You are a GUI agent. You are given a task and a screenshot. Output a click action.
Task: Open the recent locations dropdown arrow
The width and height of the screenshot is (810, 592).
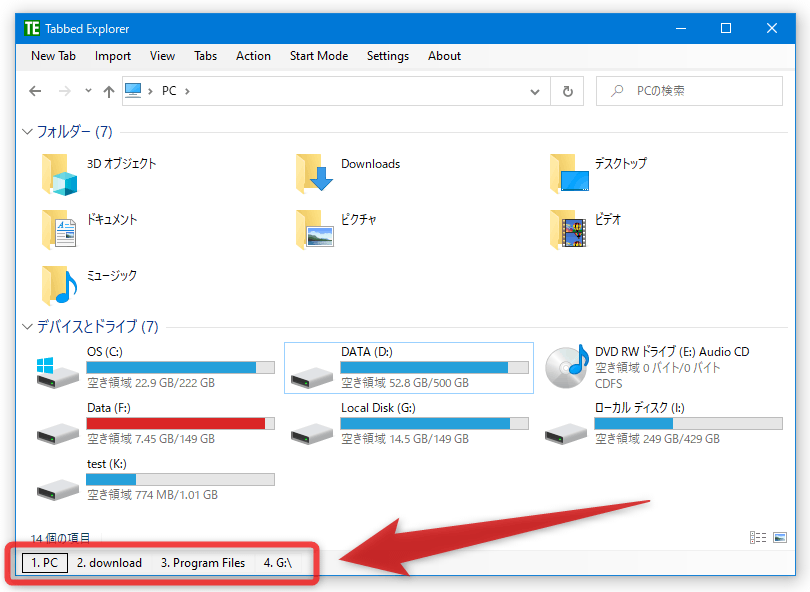(x=88, y=91)
